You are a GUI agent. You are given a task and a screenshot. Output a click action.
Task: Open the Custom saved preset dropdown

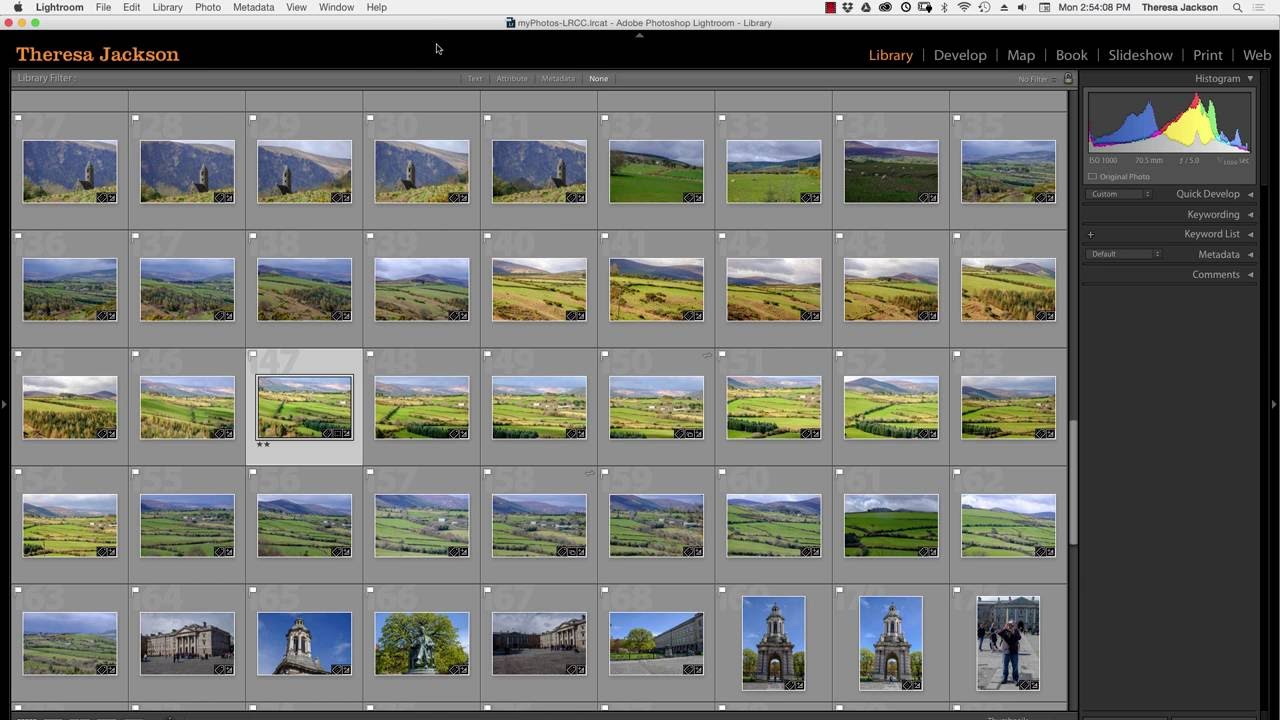pos(1119,194)
